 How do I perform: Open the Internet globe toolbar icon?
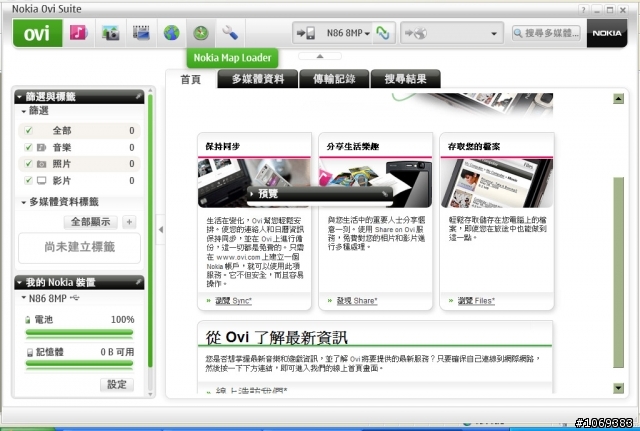(172, 33)
